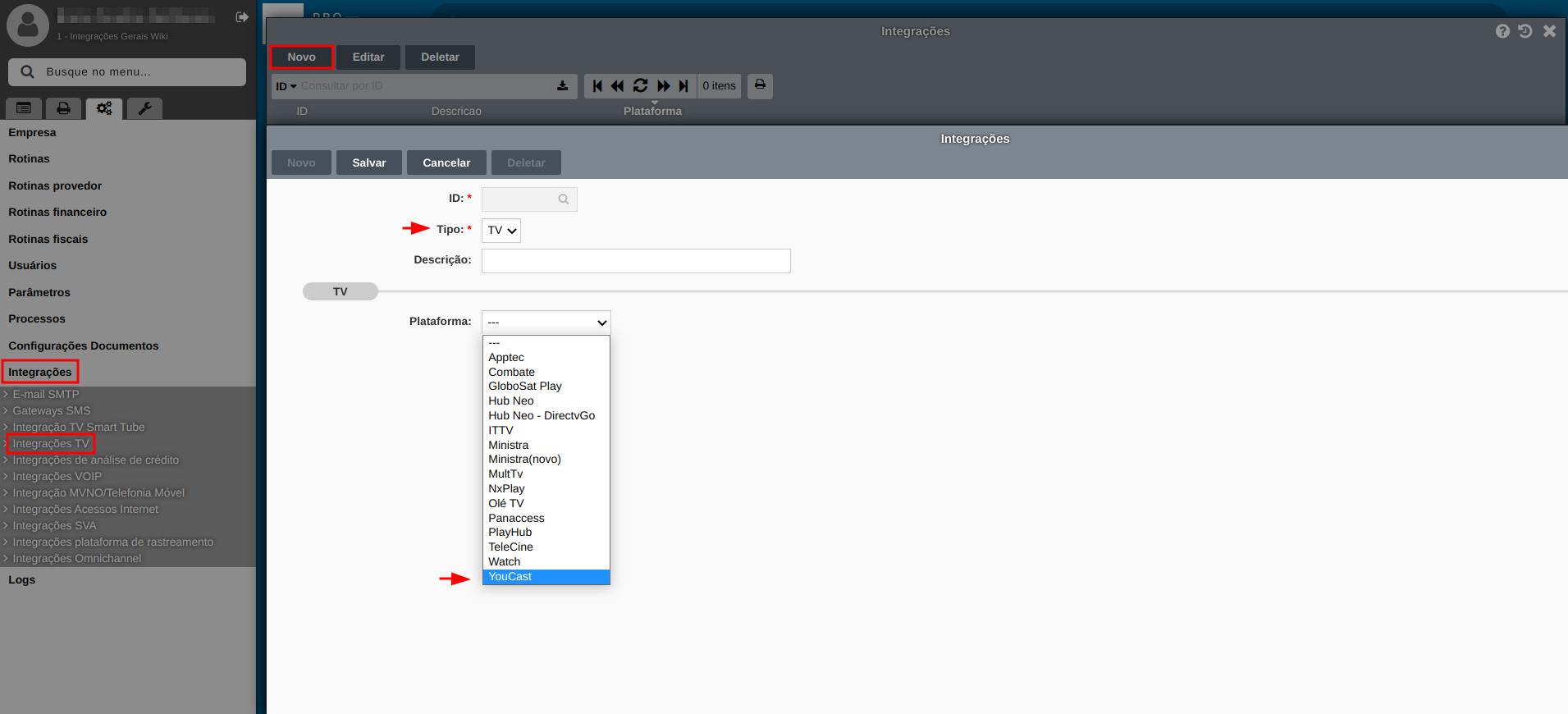Select MultTv from the platform list
The image size is (1568, 714).
546,474
